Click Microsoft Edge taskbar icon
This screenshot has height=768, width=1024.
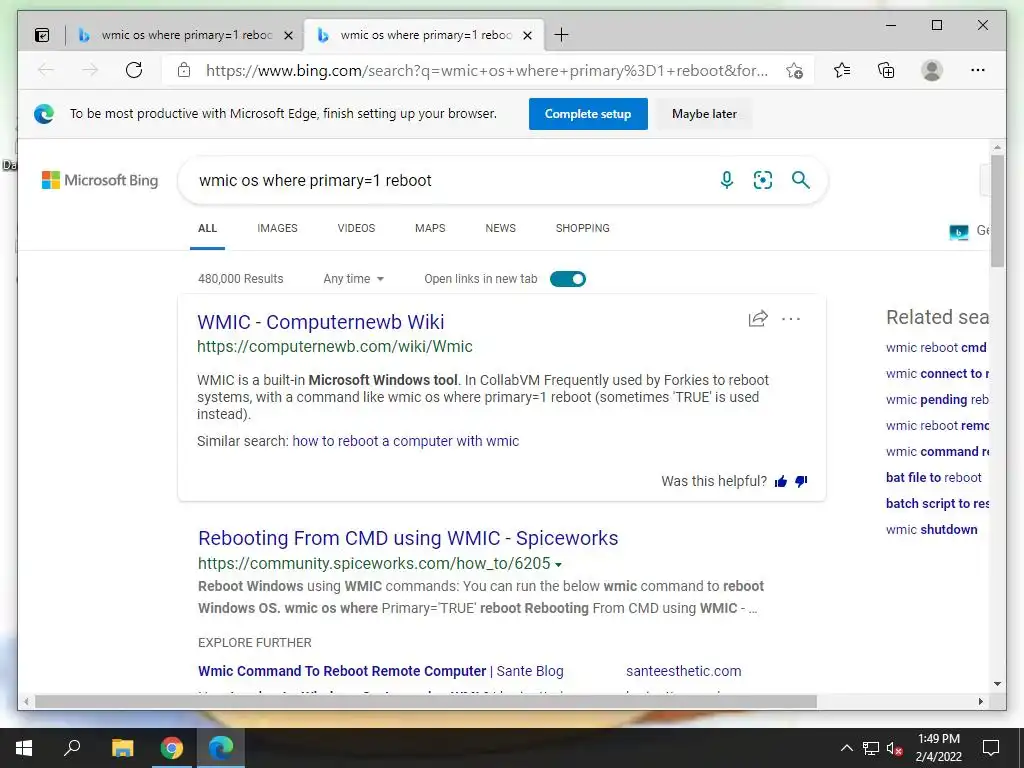[221, 748]
